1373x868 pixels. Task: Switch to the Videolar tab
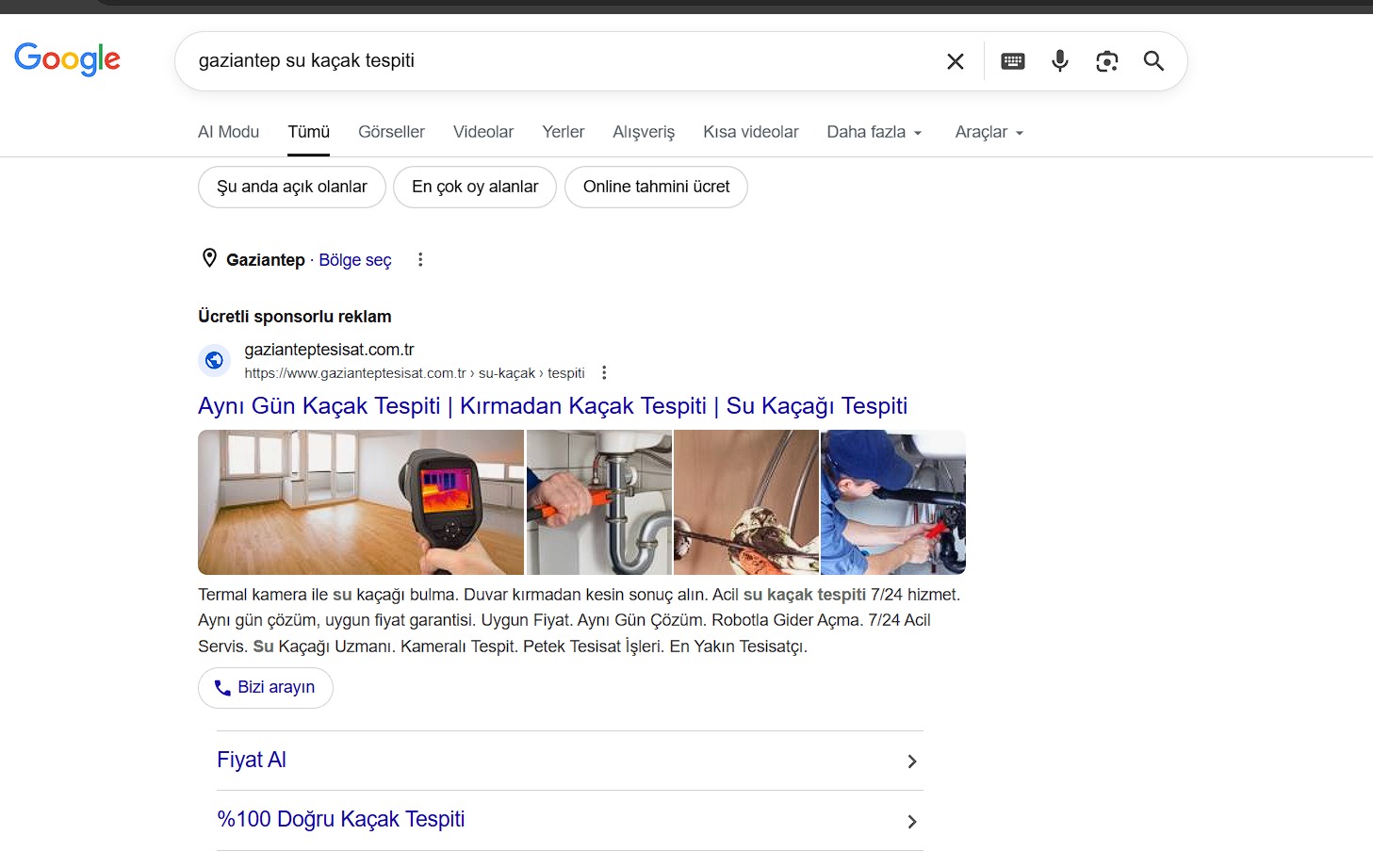pyautogui.click(x=483, y=132)
